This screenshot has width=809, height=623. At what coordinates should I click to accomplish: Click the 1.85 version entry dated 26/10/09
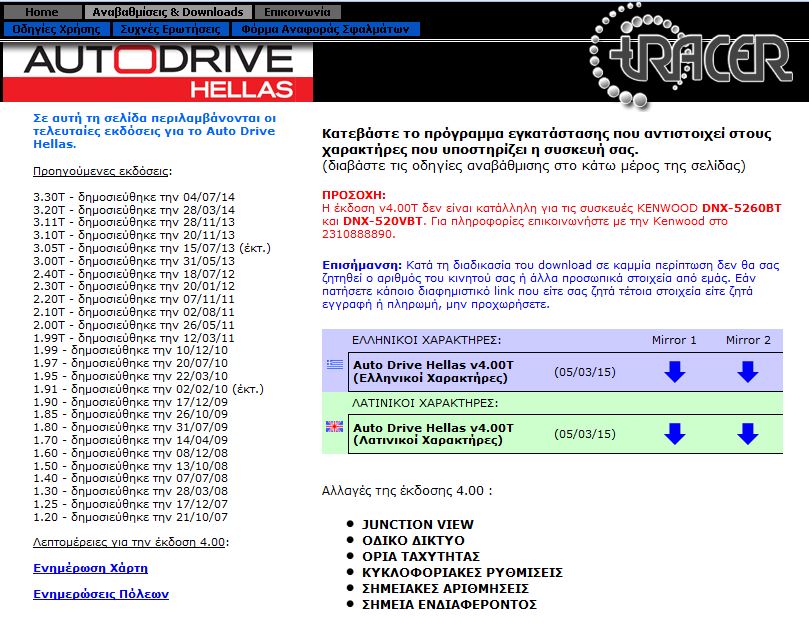(x=131, y=414)
